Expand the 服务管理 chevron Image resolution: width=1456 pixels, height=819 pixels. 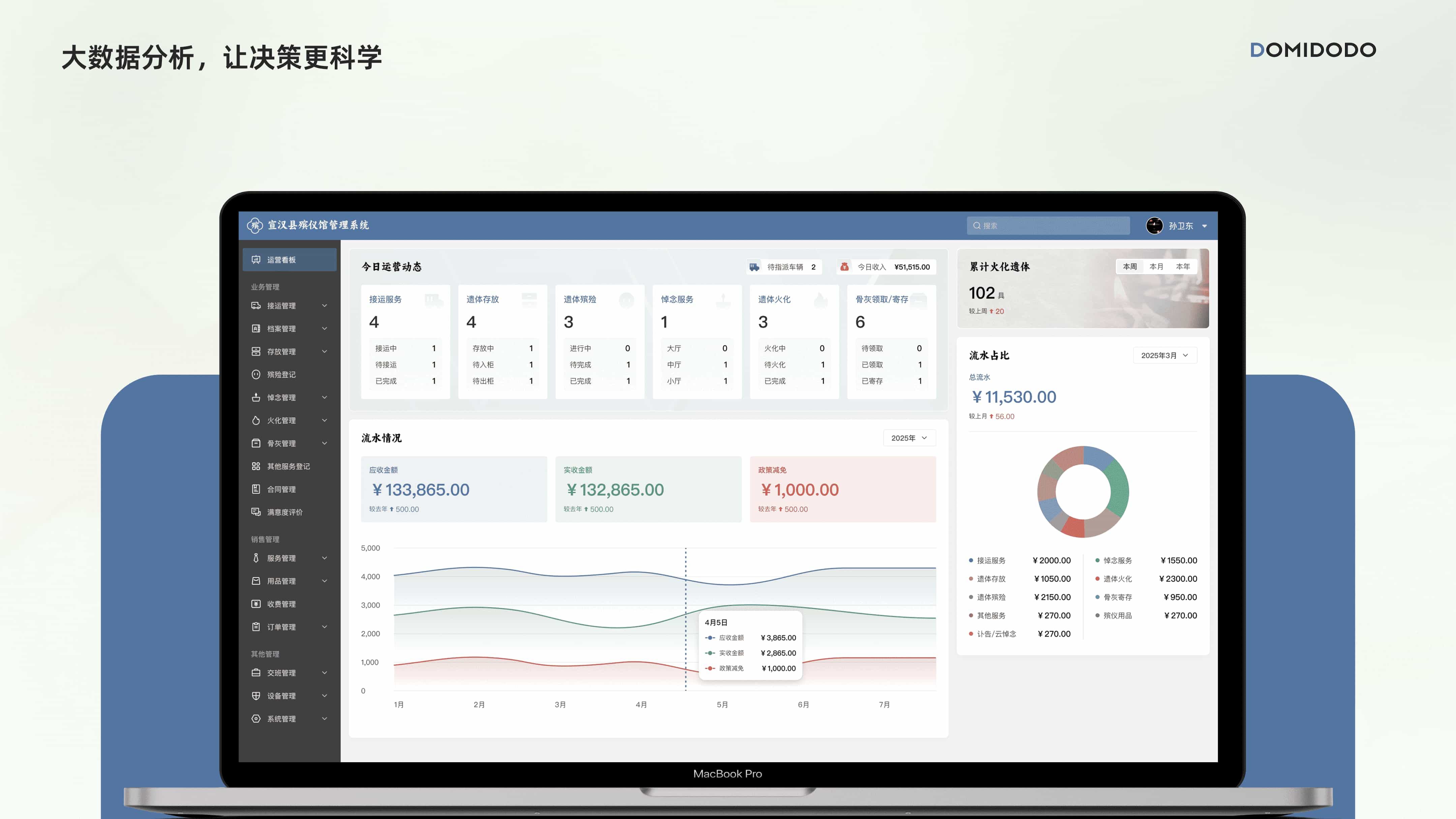(x=325, y=558)
